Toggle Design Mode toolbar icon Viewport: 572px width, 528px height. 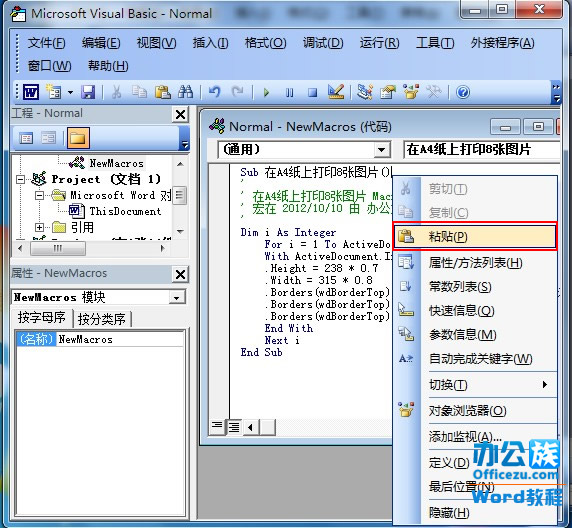click(336, 92)
